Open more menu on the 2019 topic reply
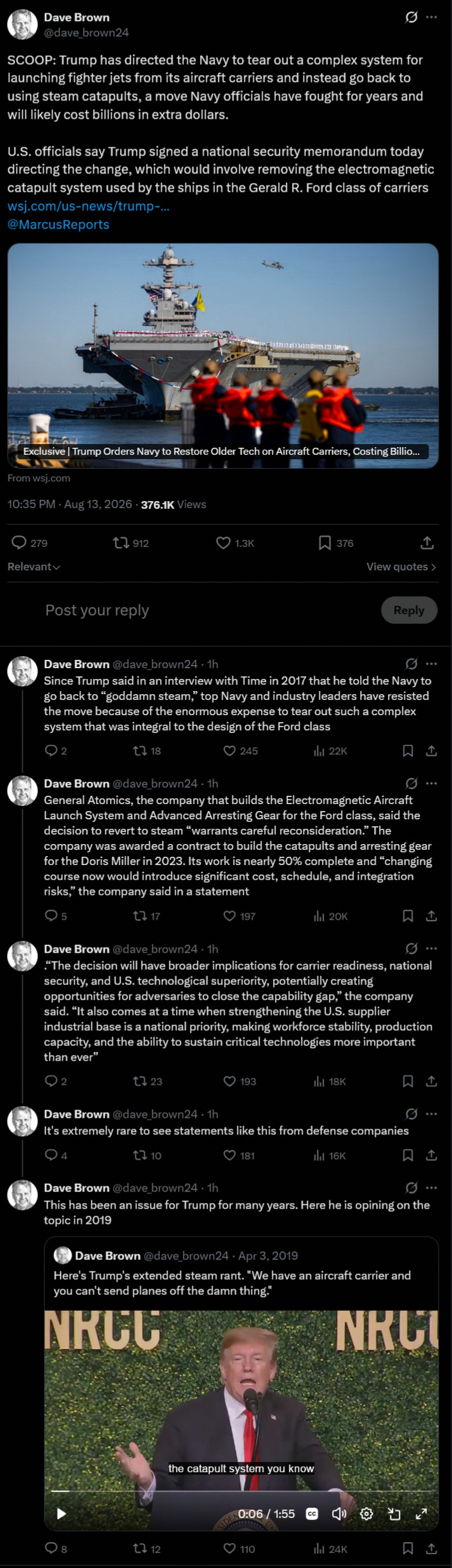The image size is (452, 1568). pyautogui.click(x=432, y=1188)
